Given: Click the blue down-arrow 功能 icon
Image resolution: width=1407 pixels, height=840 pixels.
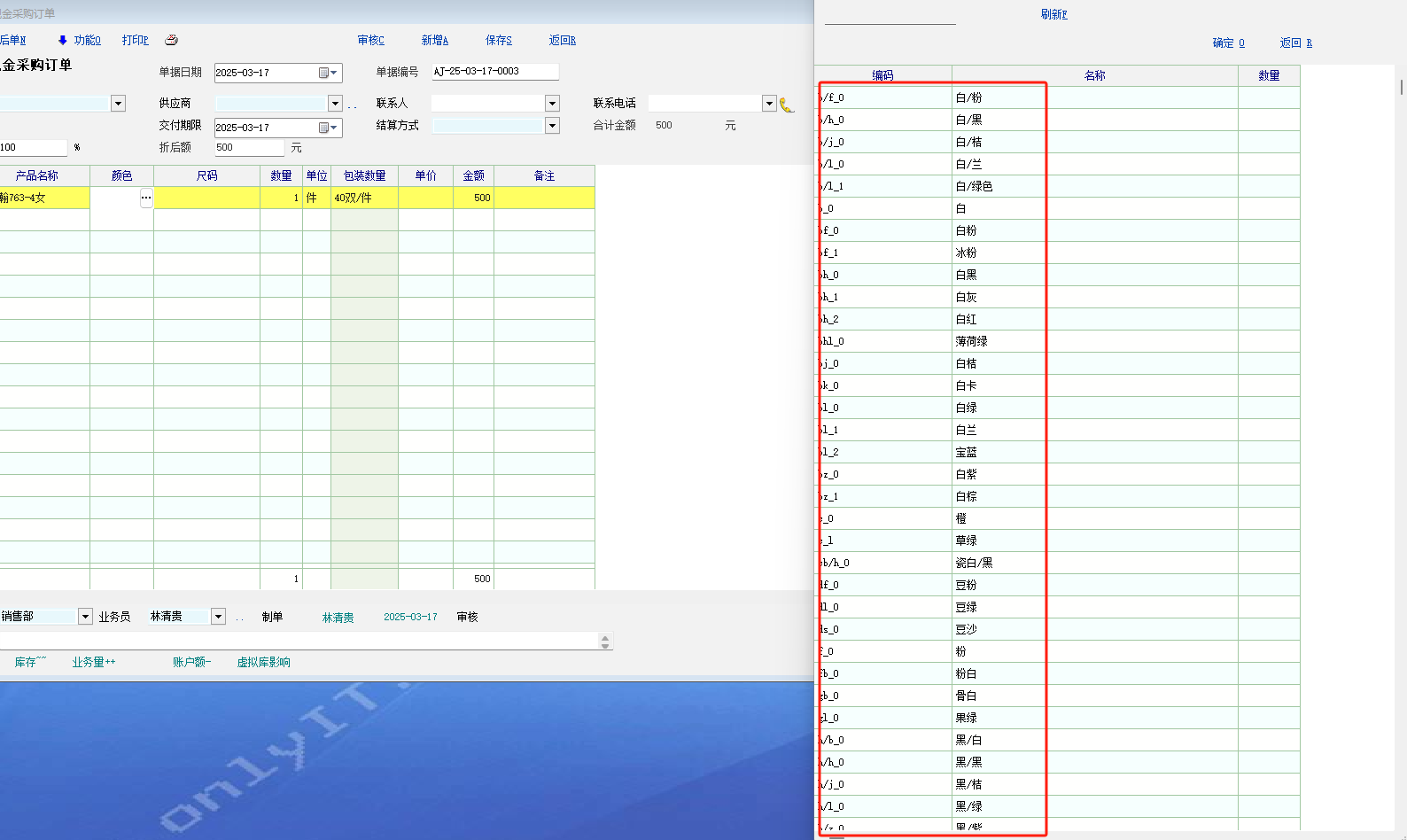Looking at the screenshot, I should [62, 40].
